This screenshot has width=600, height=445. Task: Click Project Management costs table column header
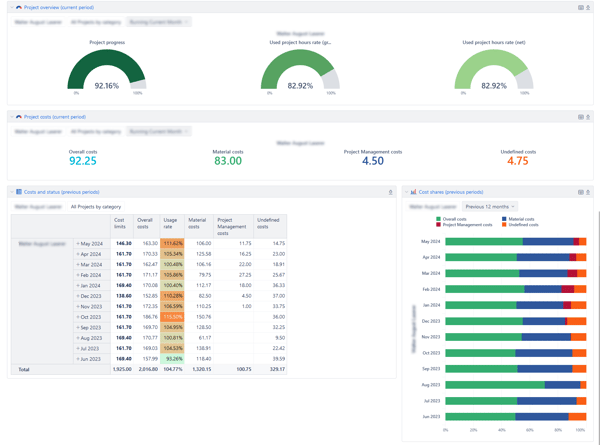(x=233, y=226)
